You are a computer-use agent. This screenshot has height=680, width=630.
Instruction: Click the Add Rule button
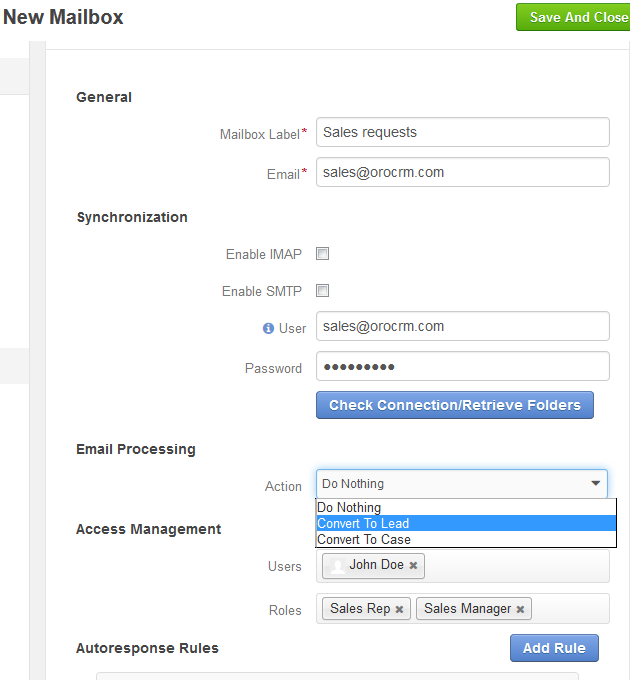[554, 648]
